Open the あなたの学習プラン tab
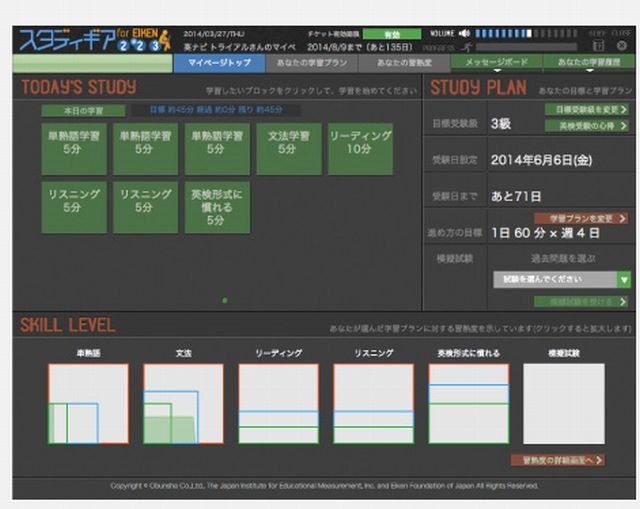Image resolution: width=640 pixels, height=509 pixels. pyautogui.click(x=308, y=63)
